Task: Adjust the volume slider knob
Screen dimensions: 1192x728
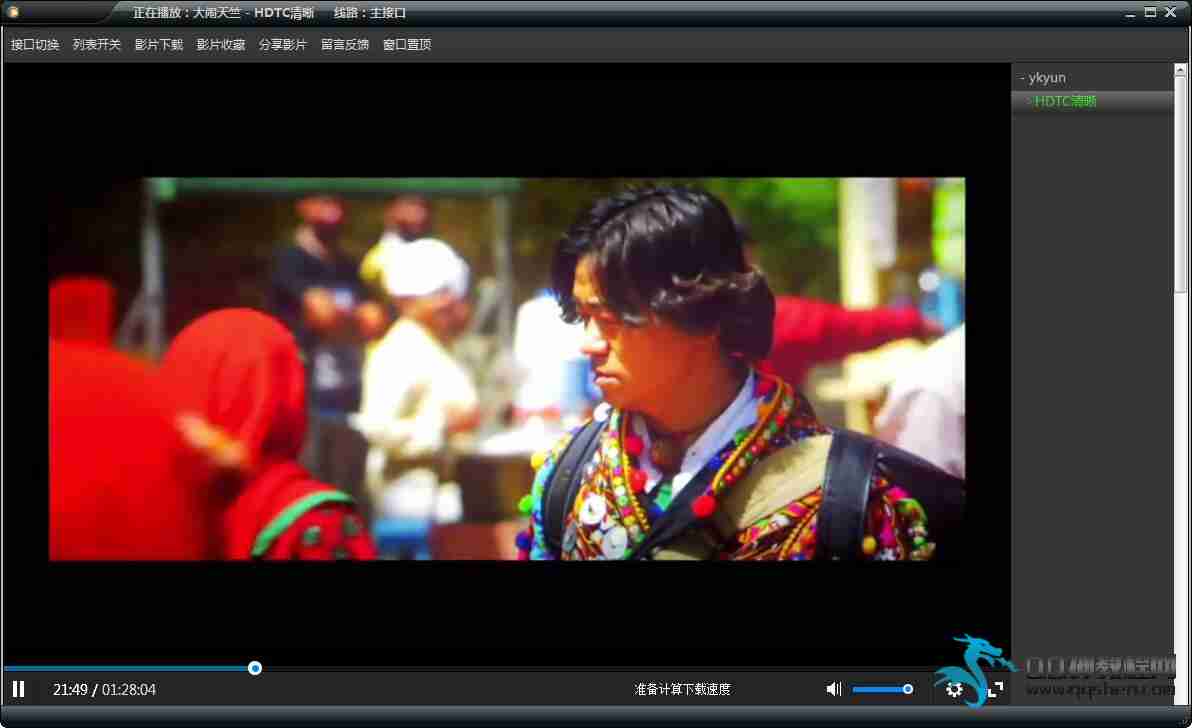Action: [908, 689]
